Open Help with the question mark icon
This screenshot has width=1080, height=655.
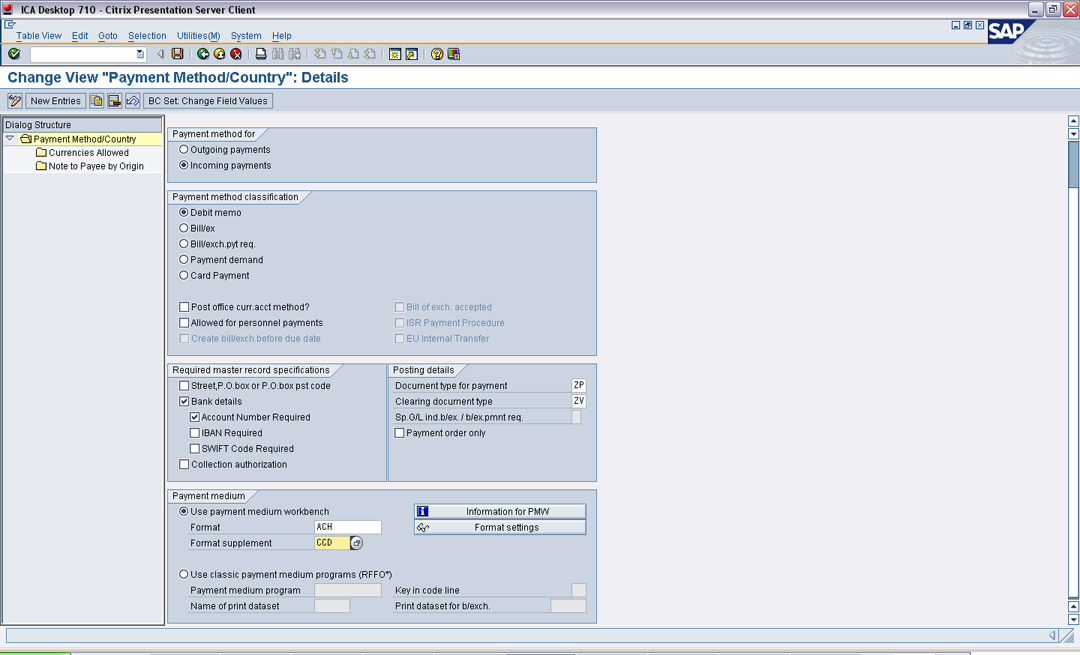pyautogui.click(x=437, y=54)
